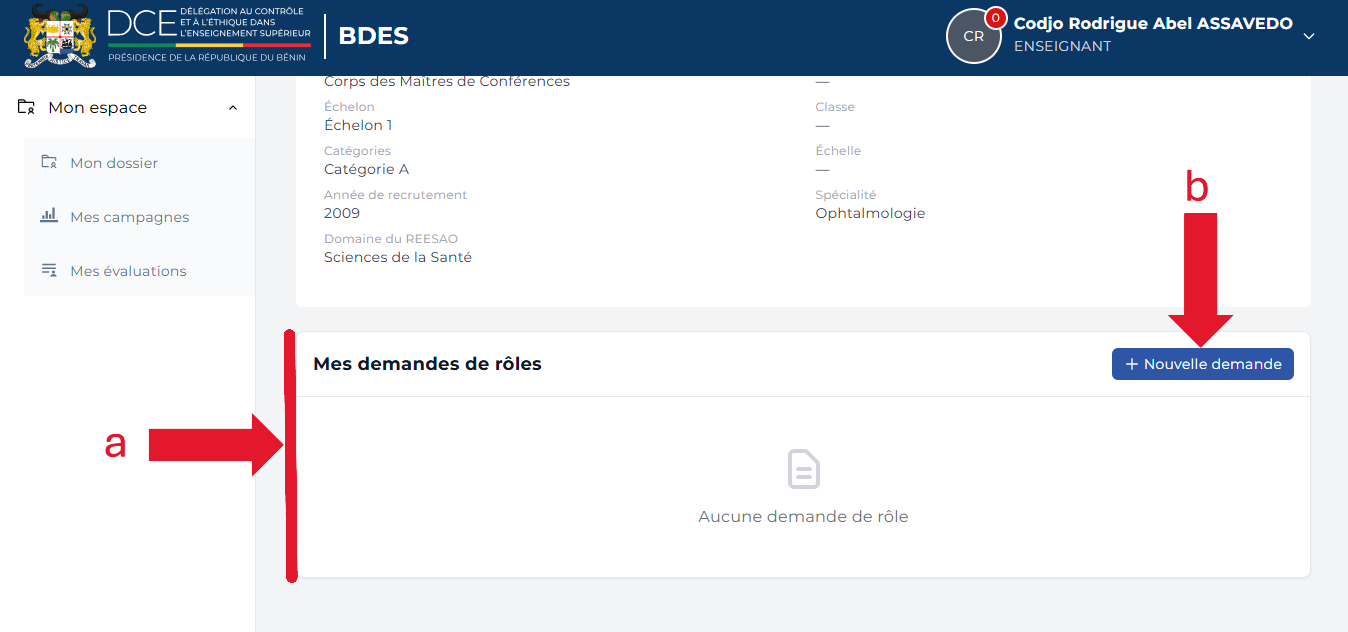Go to Mes campagnes

[139, 217]
